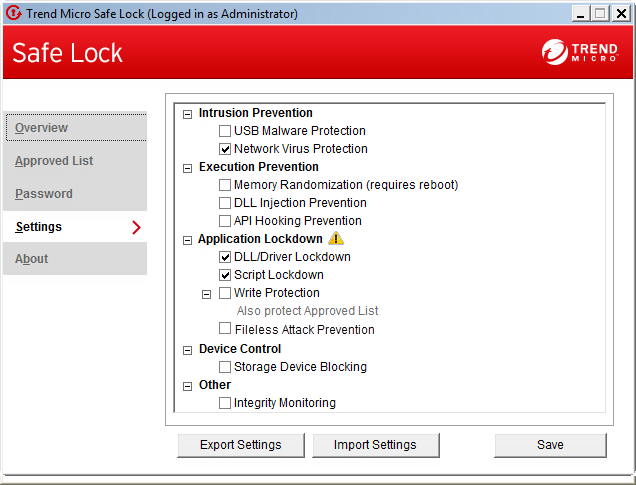Click the Export Settings button
The width and height of the screenshot is (636, 485).
(x=240, y=445)
